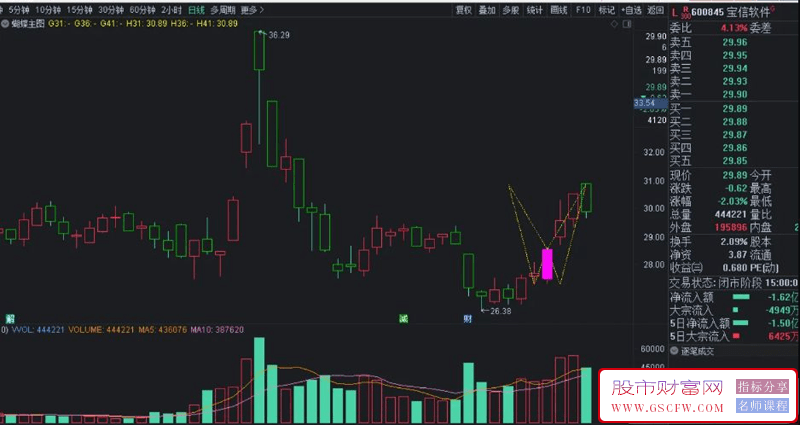Switch chart to 5分钟 period

pyautogui.click(x=19, y=10)
